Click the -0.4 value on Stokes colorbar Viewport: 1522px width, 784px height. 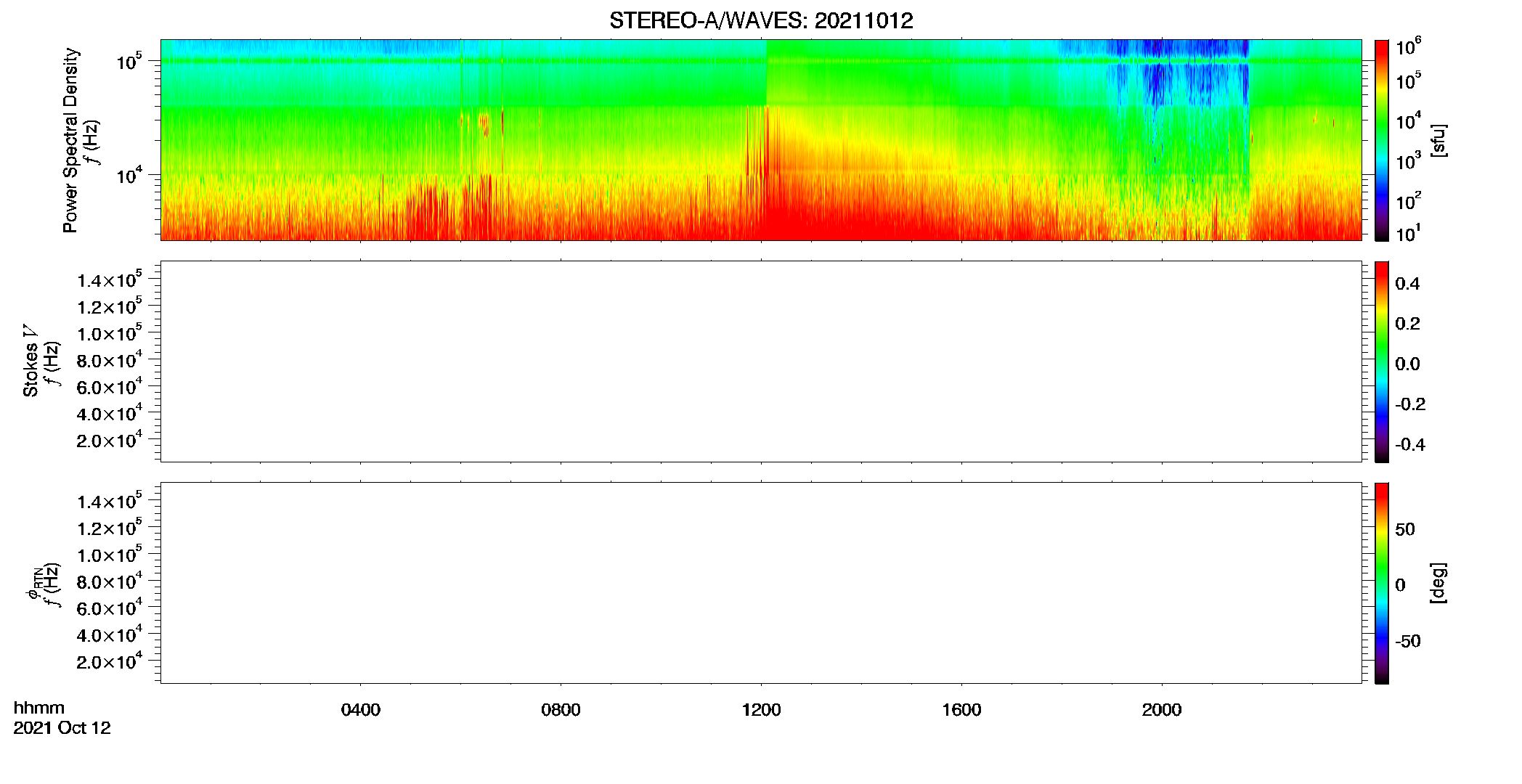point(1410,444)
